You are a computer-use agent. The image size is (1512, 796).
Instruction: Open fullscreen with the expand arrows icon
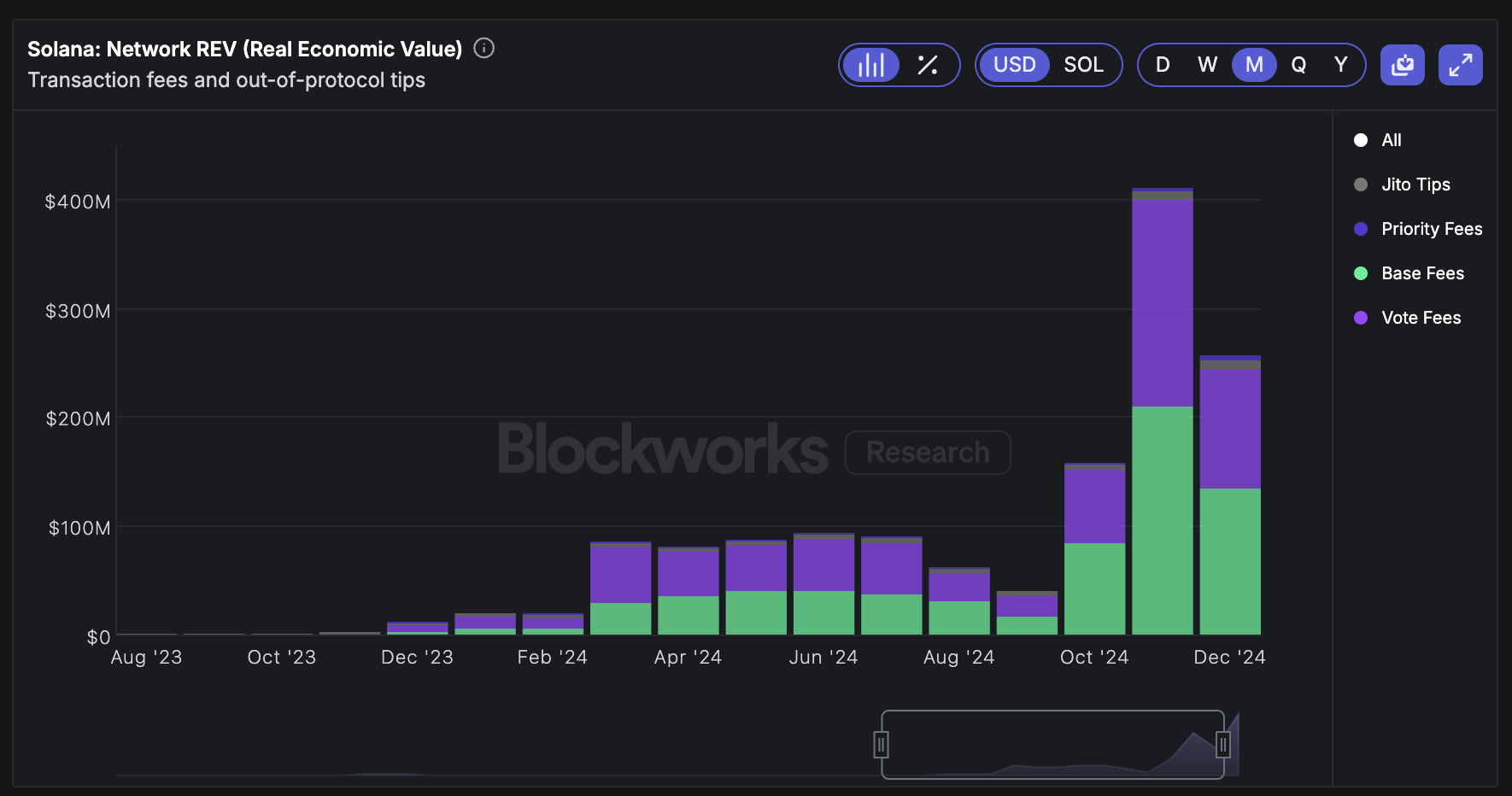tap(1460, 64)
